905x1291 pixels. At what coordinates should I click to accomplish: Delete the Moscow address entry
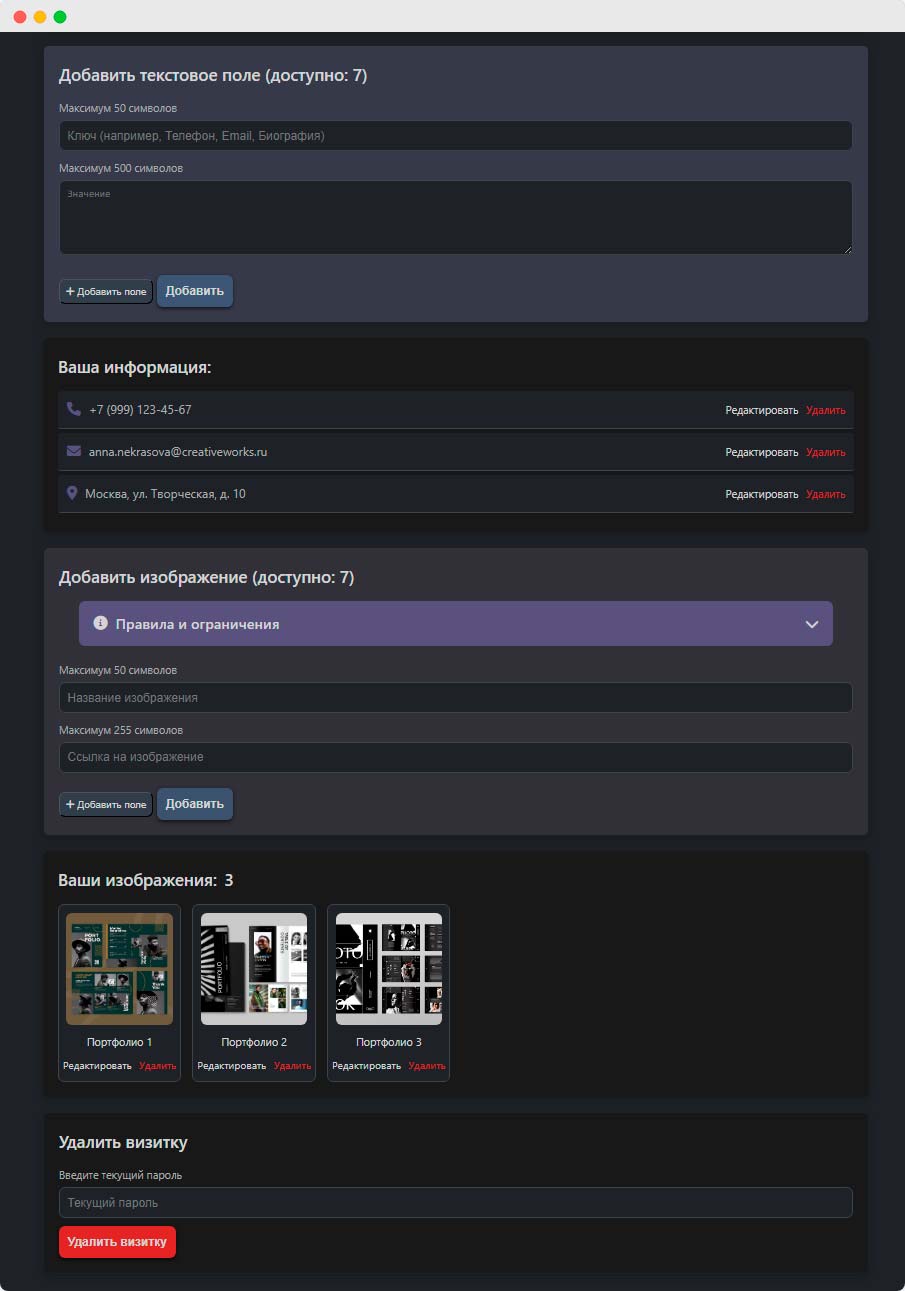(825, 494)
